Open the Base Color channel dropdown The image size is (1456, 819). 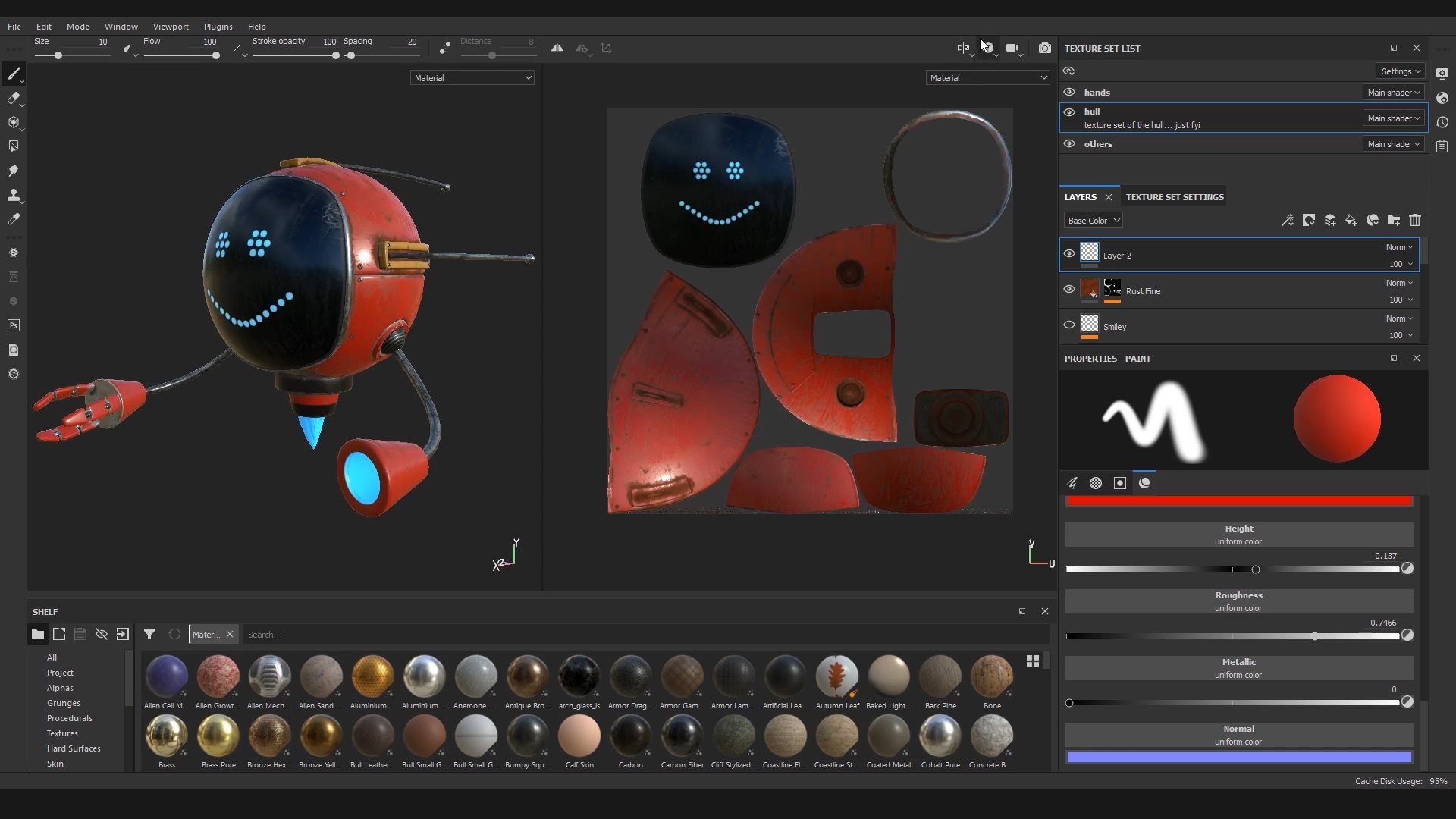1093,221
